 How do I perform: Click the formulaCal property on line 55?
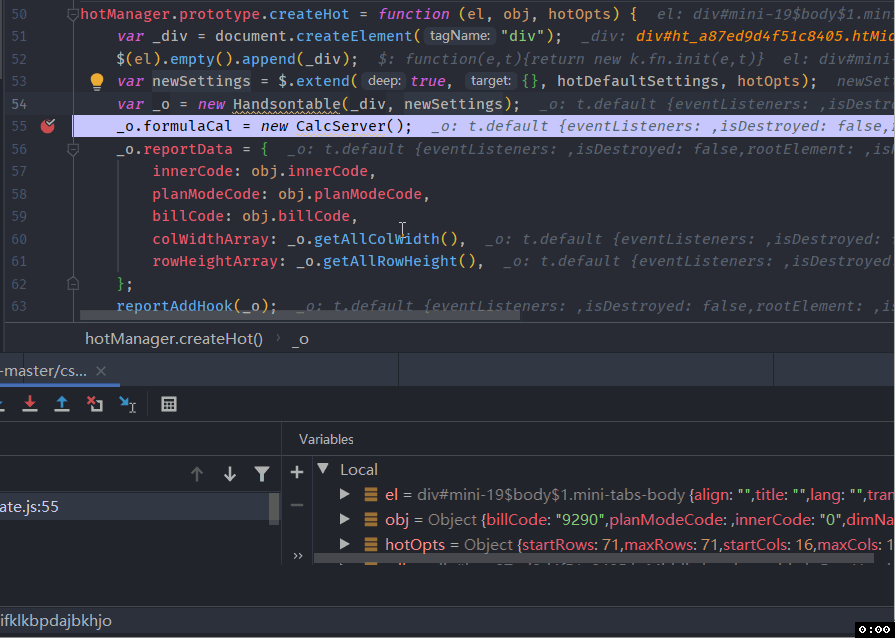click(x=188, y=126)
